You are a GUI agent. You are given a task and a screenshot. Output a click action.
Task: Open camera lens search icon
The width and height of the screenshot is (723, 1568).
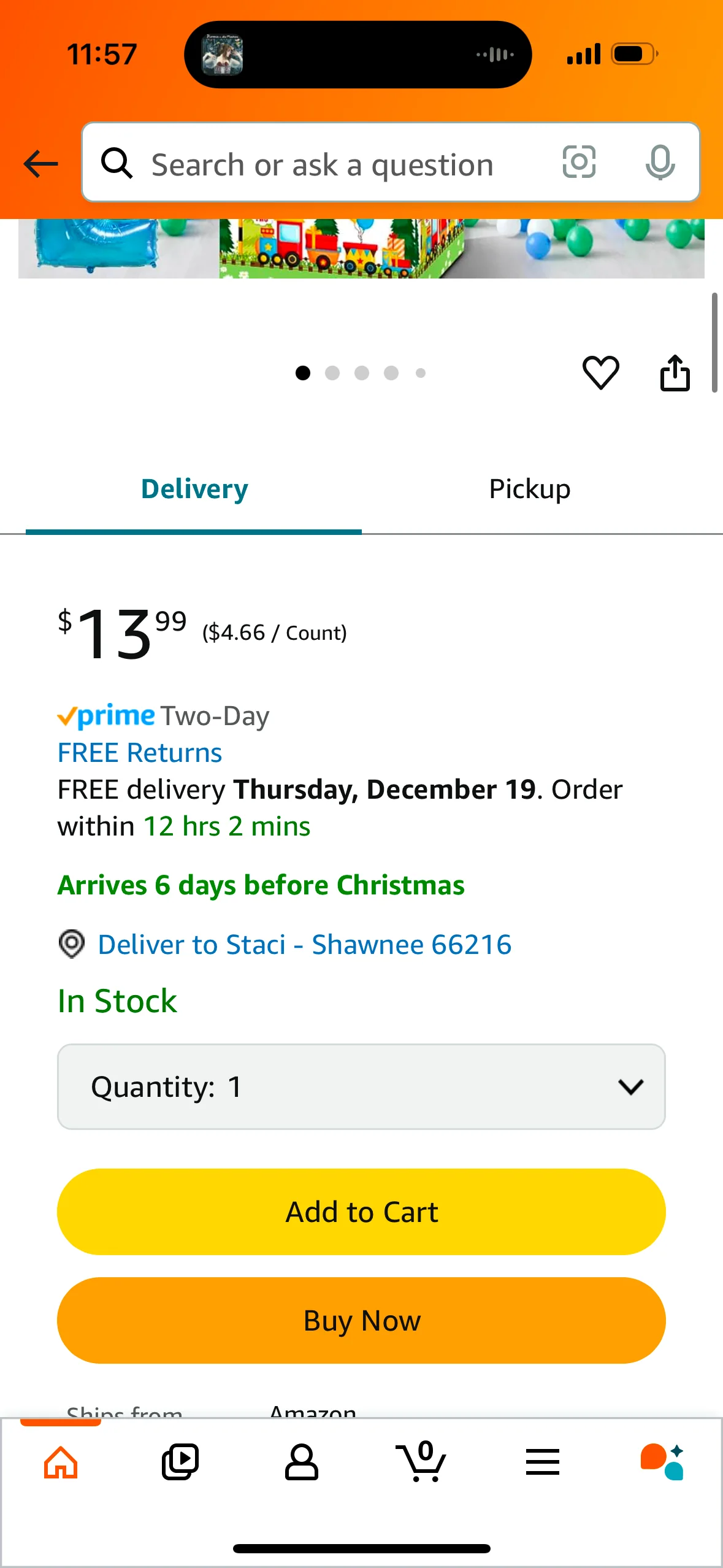click(579, 163)
